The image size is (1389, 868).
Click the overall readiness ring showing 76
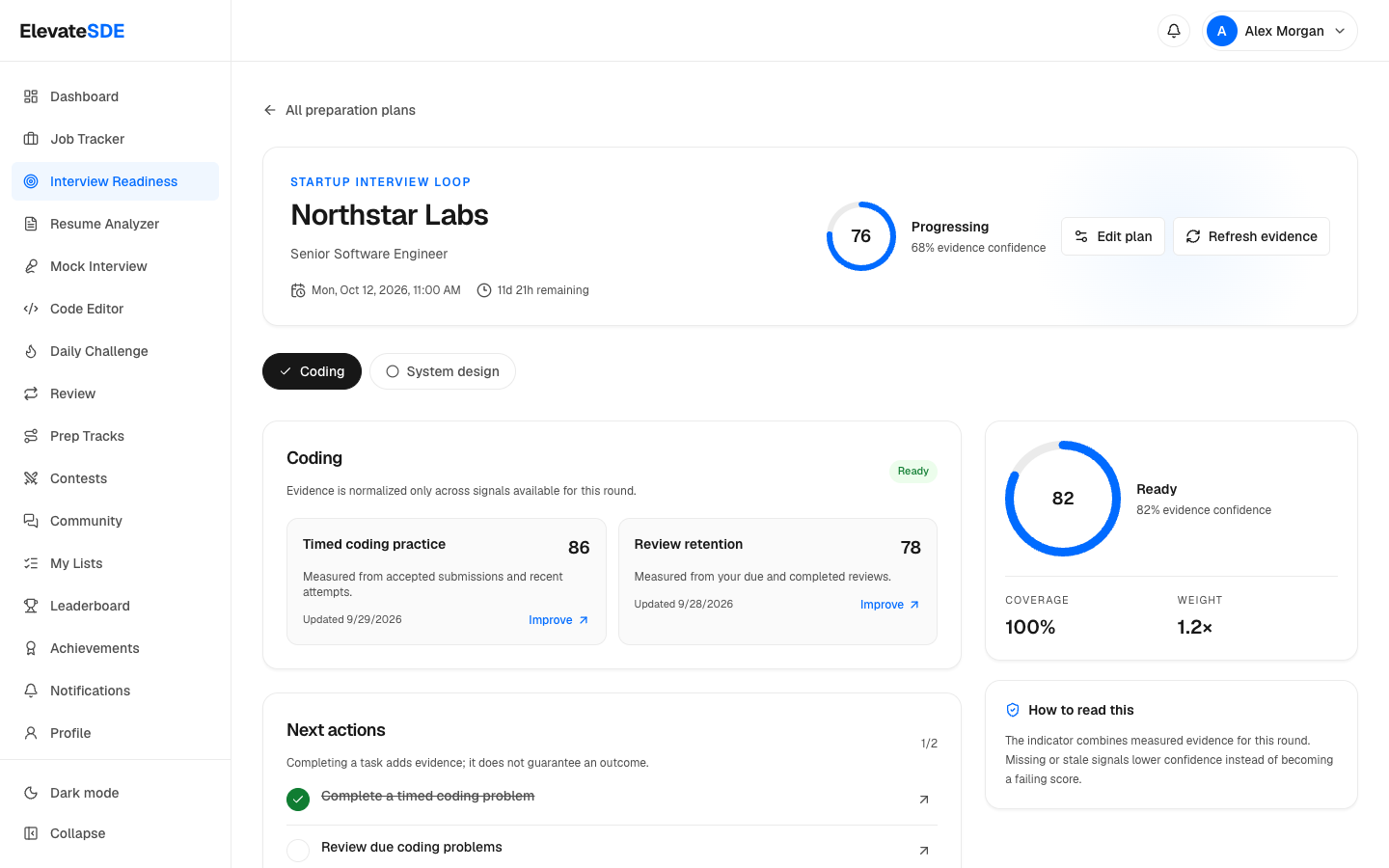click(861, 236)
